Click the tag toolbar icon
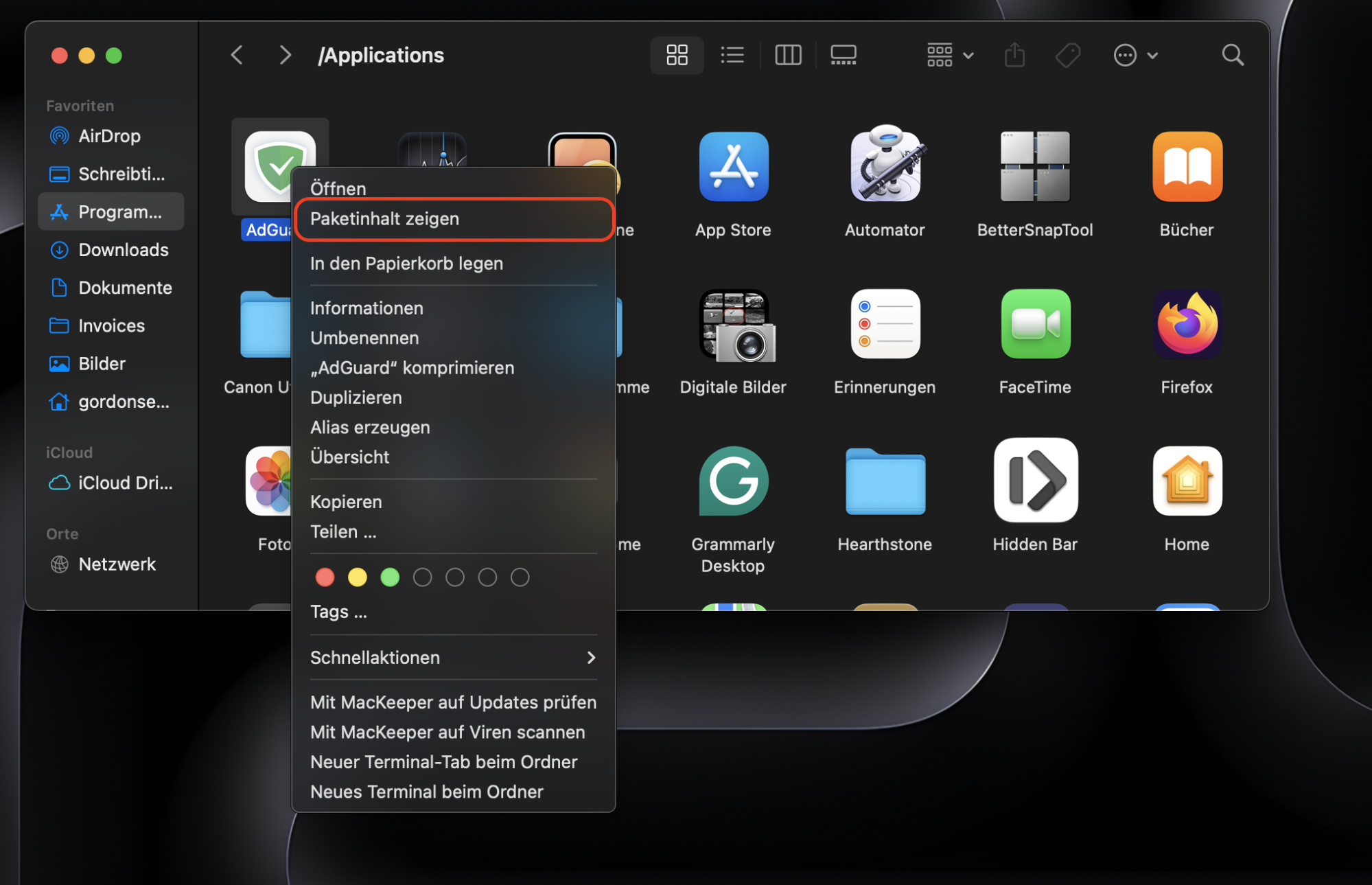1372x885 pixels. (x=1067, y=55)
